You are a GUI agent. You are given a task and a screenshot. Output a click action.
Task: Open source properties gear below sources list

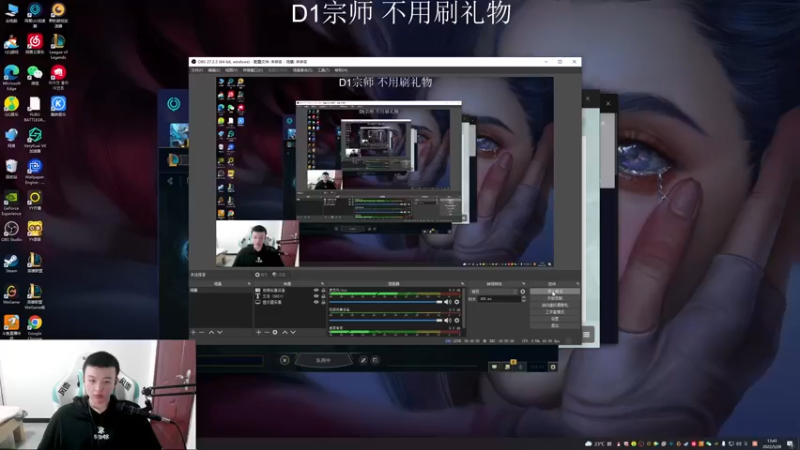tap(275, 333)
